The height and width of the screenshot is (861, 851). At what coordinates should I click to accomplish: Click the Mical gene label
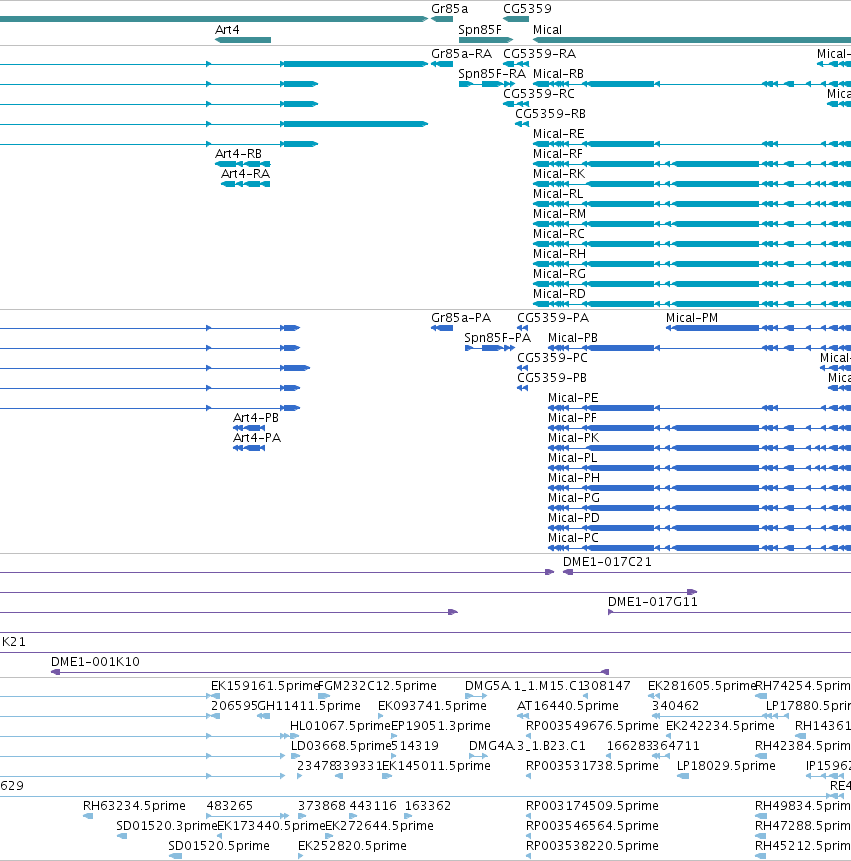point(547,30)
